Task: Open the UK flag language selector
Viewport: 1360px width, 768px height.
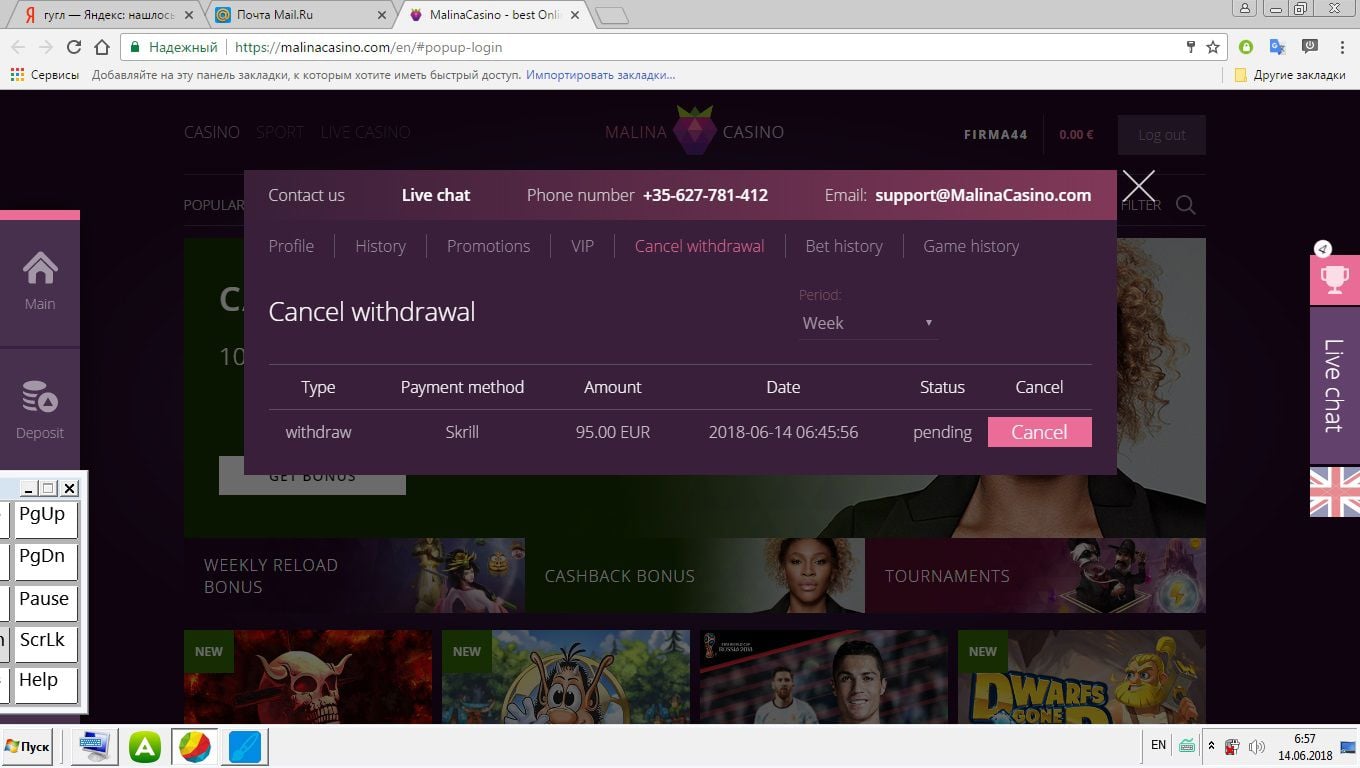Action: (x=1335, y=492)
